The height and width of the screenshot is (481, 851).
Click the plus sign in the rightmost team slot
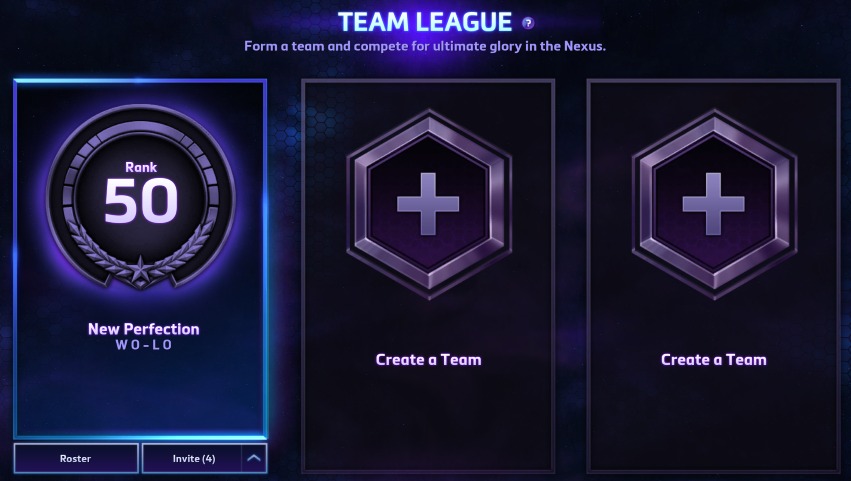click(713, 204)
